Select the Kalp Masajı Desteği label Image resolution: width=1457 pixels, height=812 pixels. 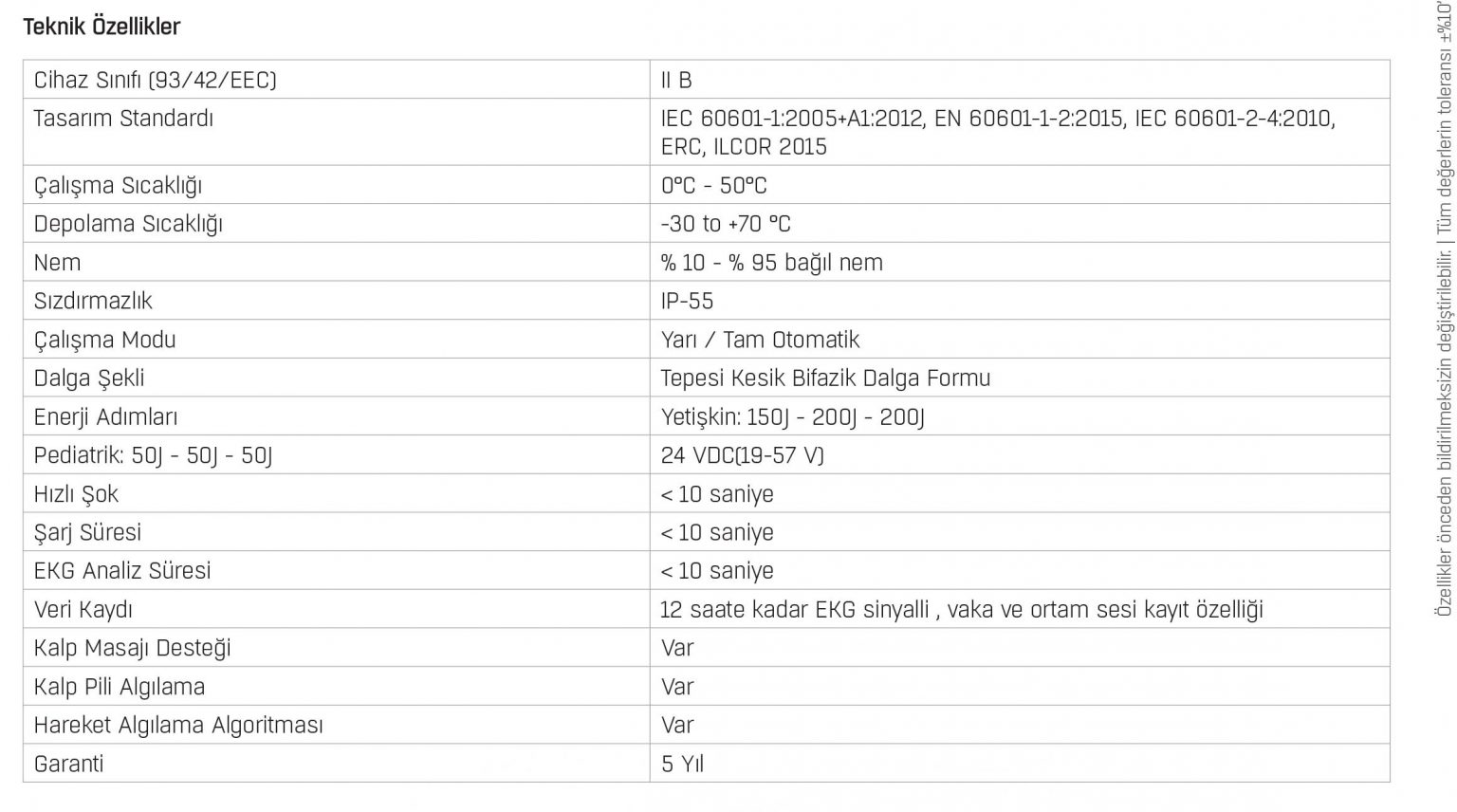[x=132, y=648]
